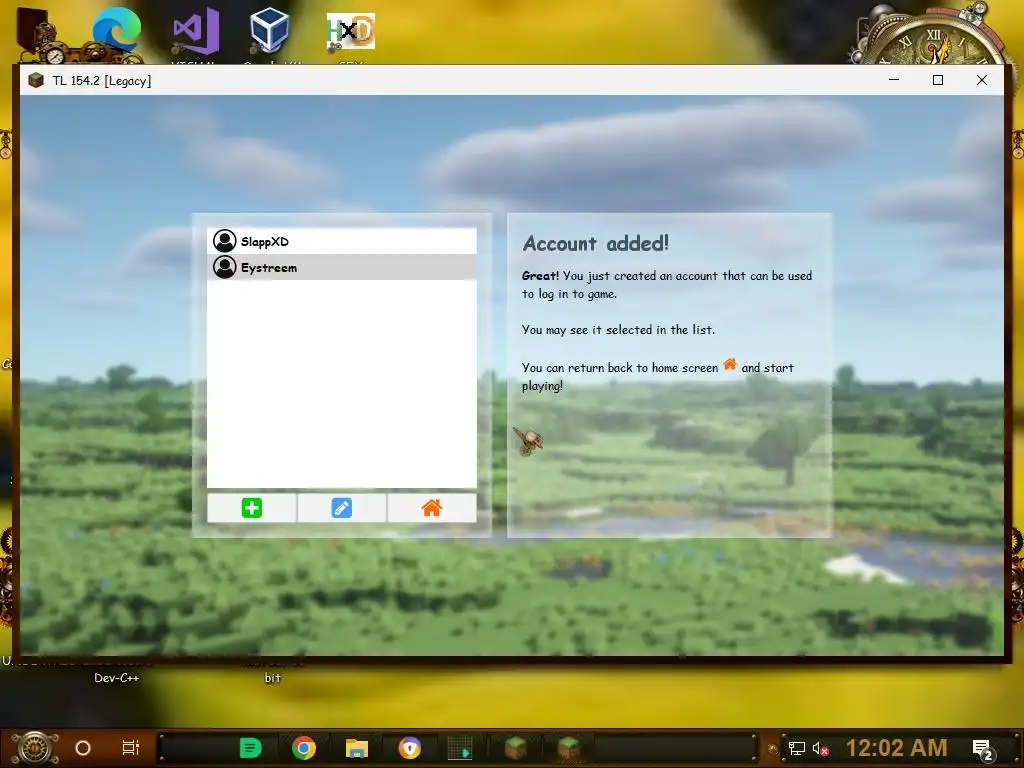Maximize the TL Legacy window
Image resolution: width=1024 pixels, height=768 pixels.
pyautogui.click(x=938, y=80)
